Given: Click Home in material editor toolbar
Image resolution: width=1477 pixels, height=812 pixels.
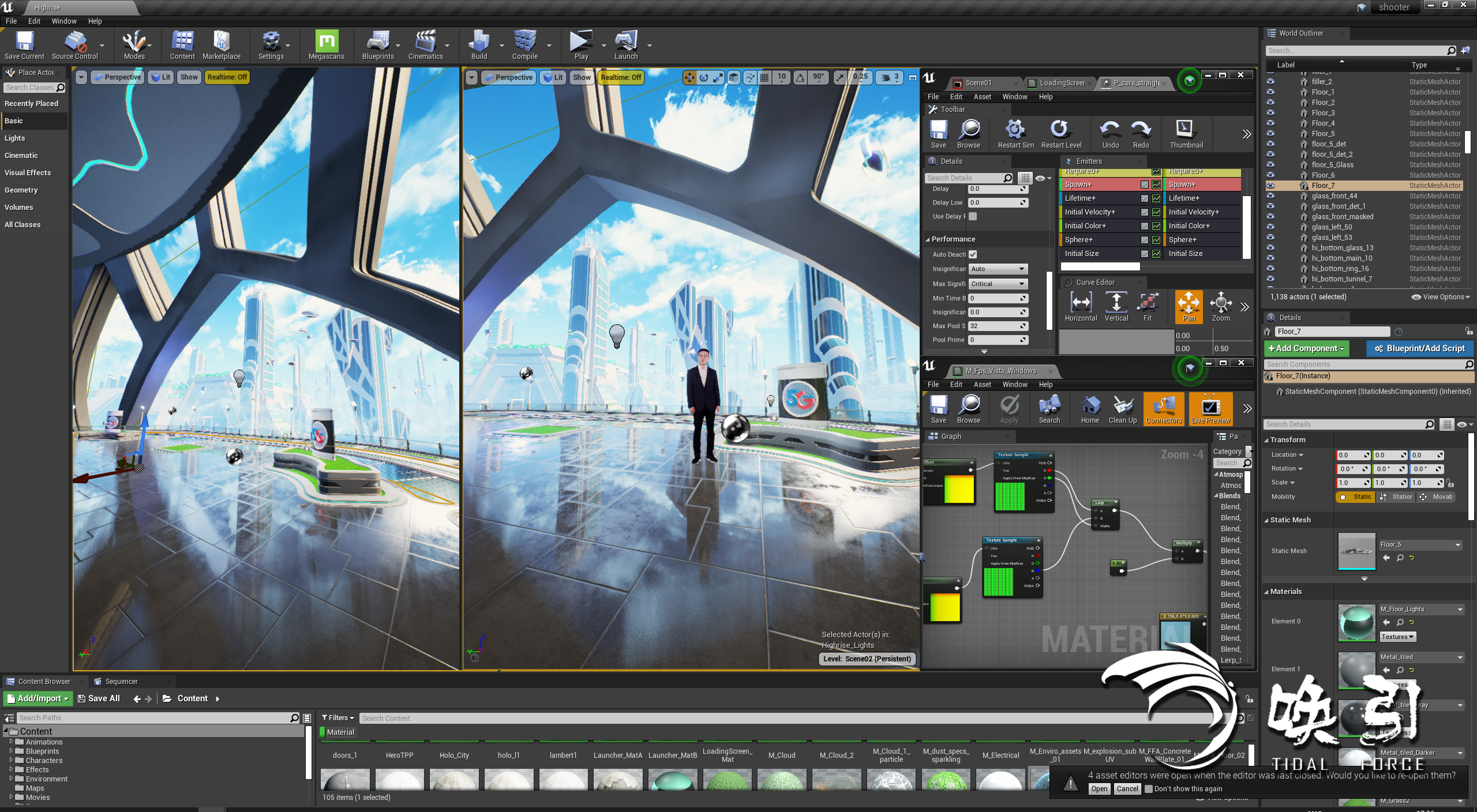Looking at the screenshot, I should click(1089, 409).
